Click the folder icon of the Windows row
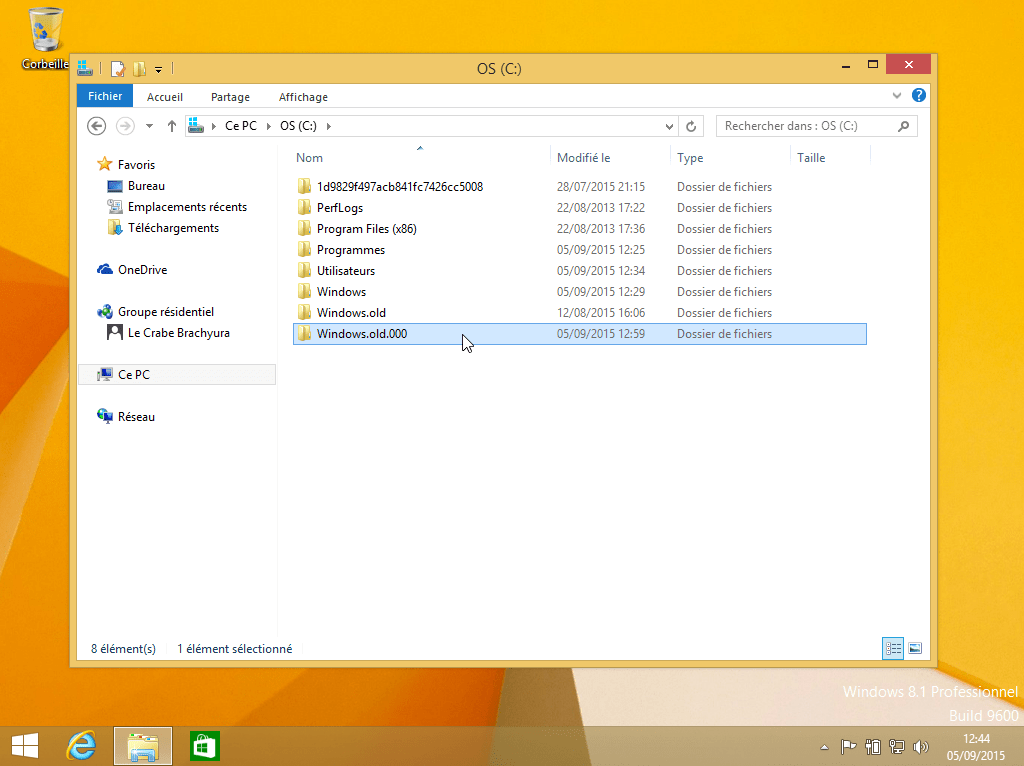The height and width of the screenshot is (766, 1024). pos(304,291)
